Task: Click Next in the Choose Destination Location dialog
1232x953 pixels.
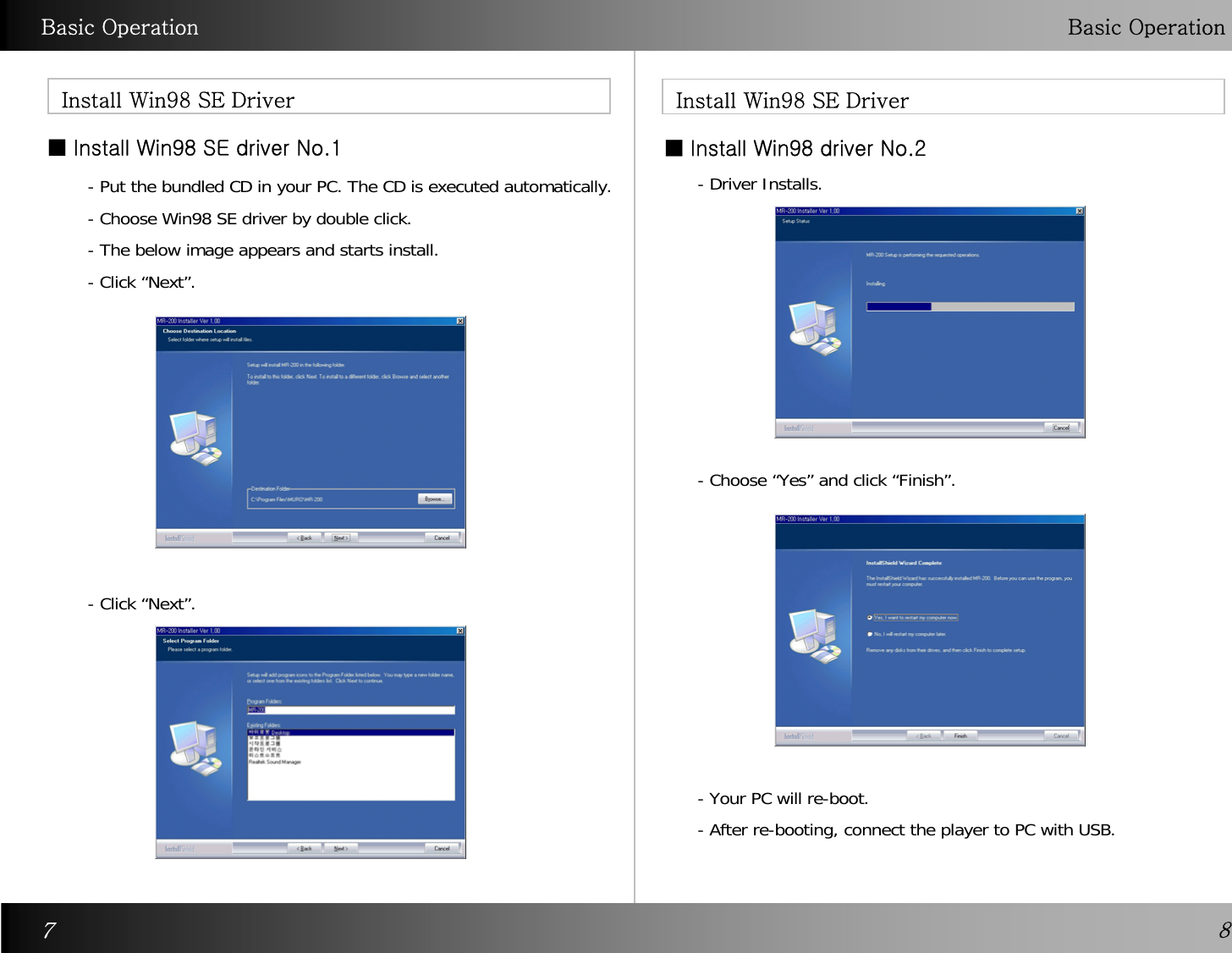Action: [341, 537]
